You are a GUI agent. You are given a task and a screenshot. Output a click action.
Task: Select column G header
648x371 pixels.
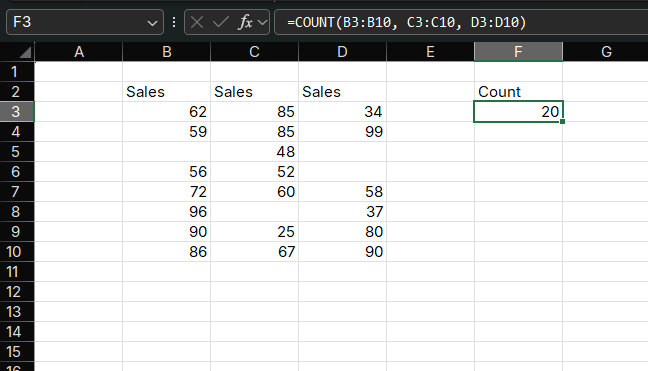pyautogui.click(x=606, y=52)
